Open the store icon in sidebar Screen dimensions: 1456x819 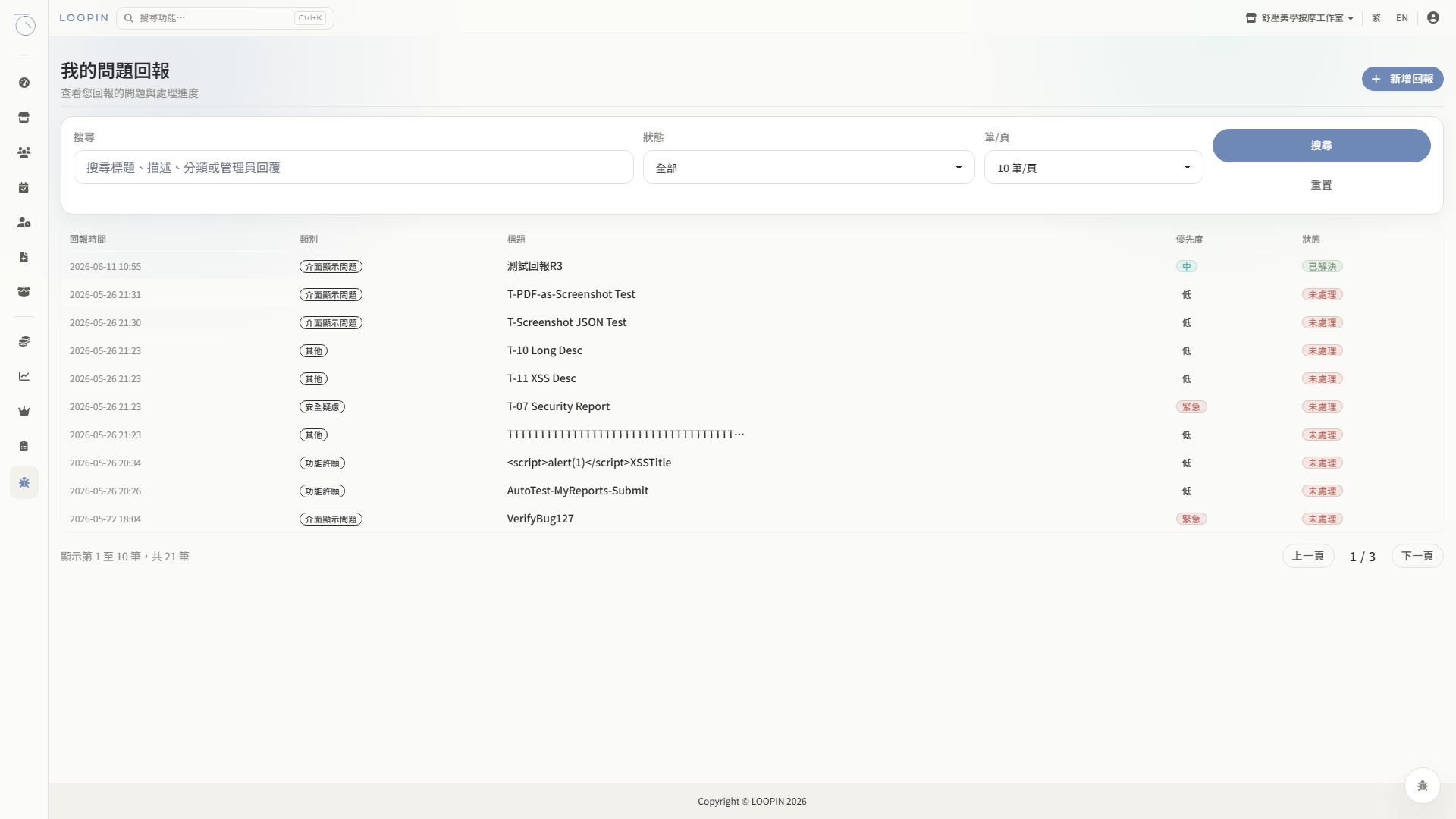click(24, 118)
